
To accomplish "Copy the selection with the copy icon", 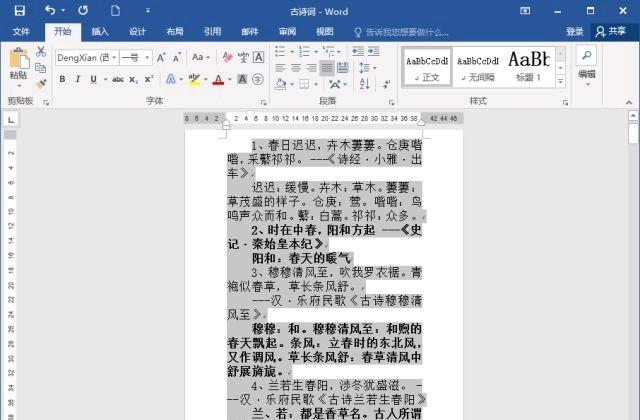I will coord(40,68).
